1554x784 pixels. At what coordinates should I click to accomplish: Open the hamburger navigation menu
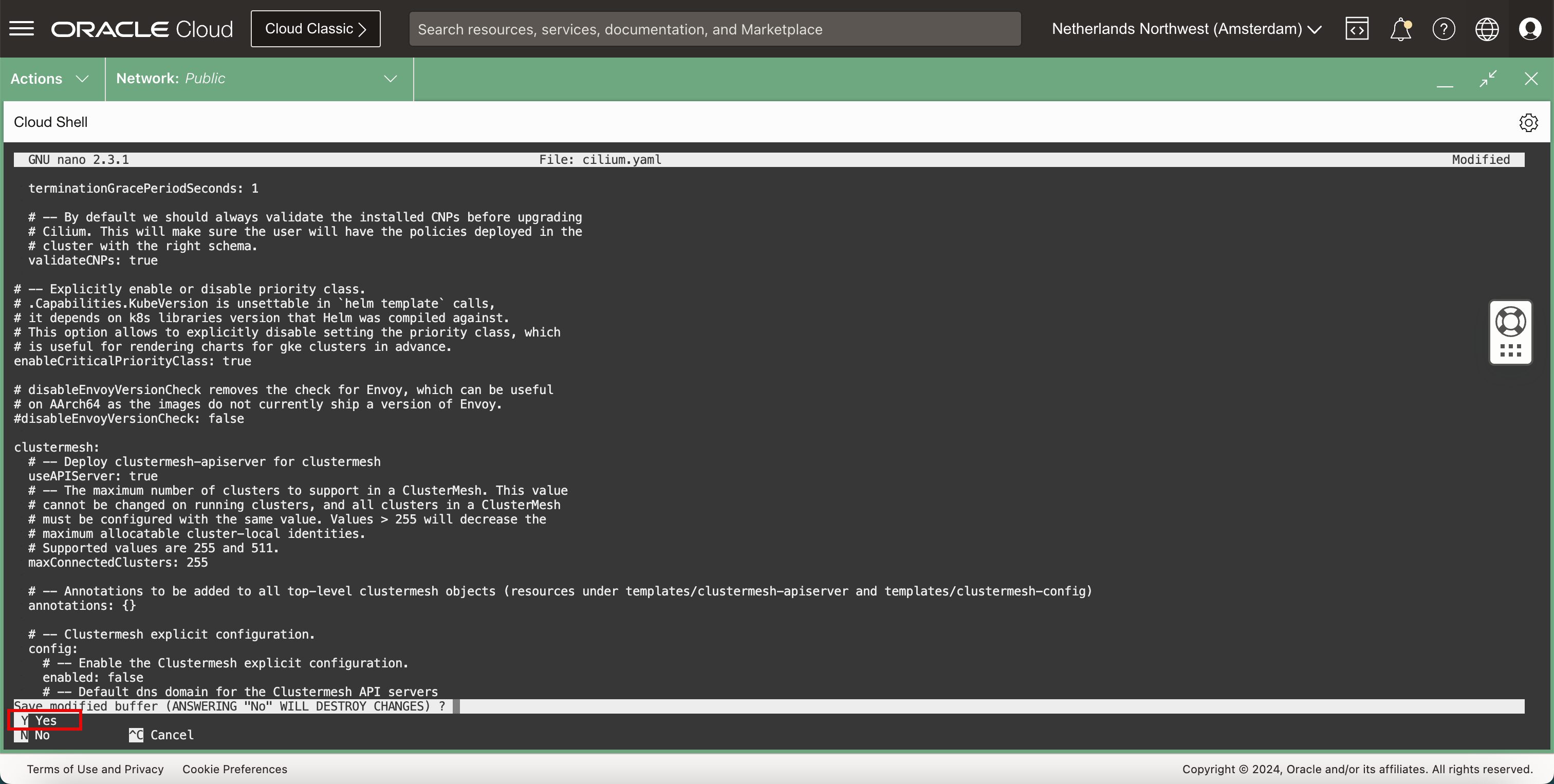pyautogui.click(x=22, y=28)
